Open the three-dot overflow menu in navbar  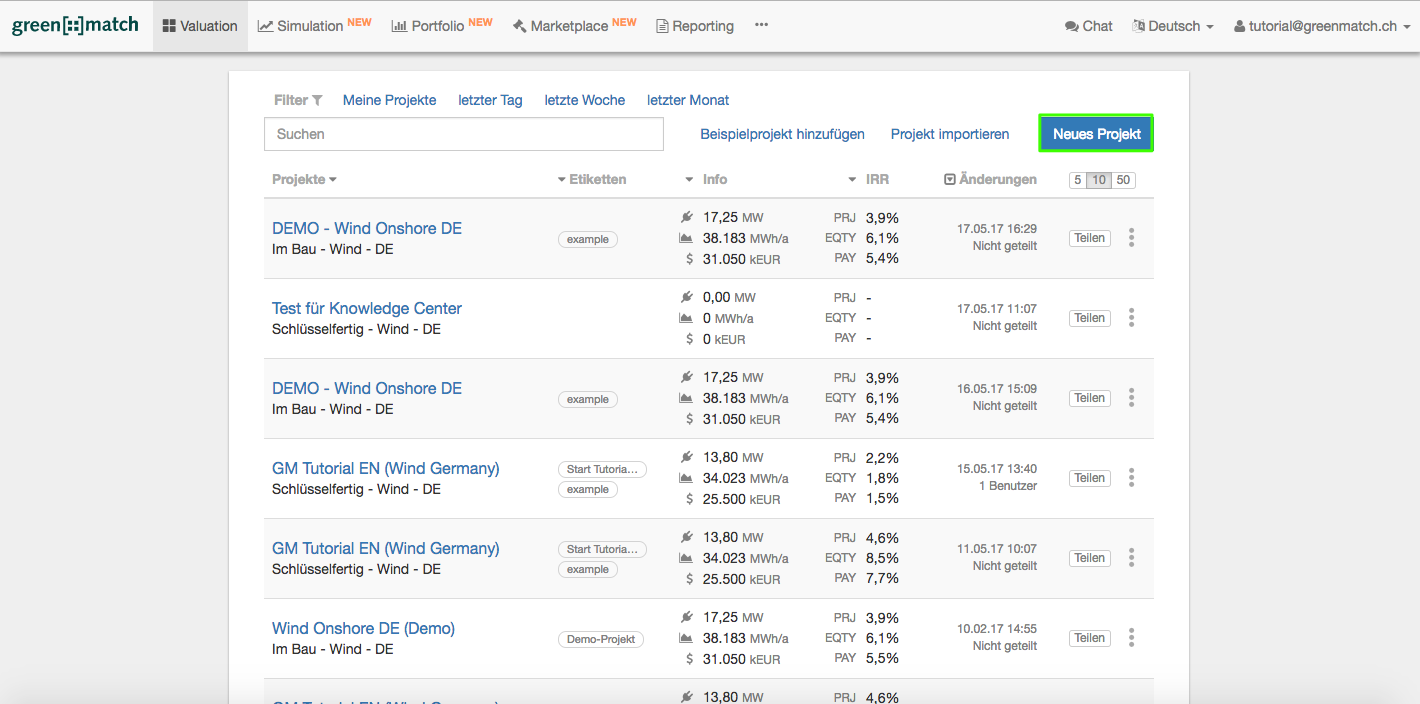tap(761, 26)
